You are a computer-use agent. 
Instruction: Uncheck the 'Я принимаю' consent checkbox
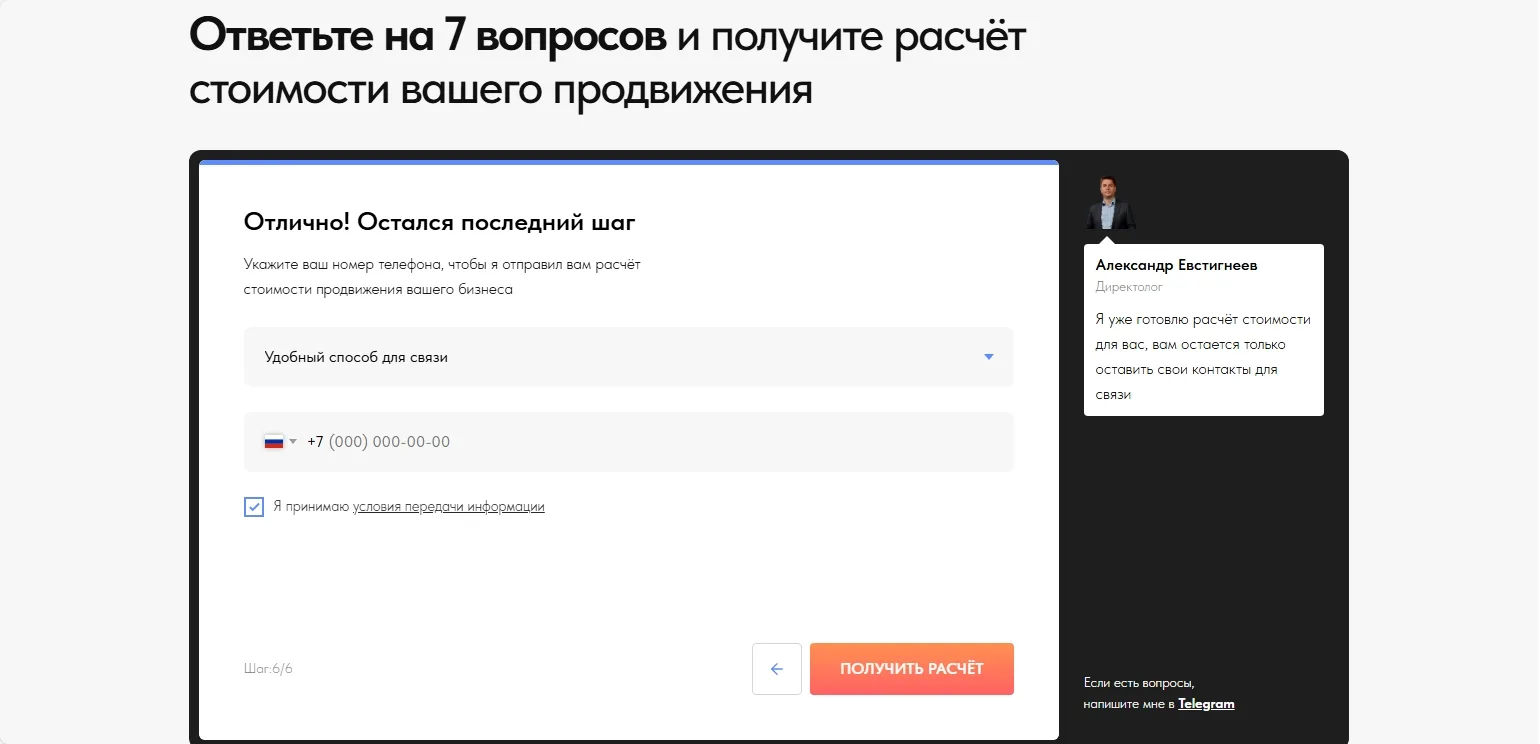[x=254, y=507]
